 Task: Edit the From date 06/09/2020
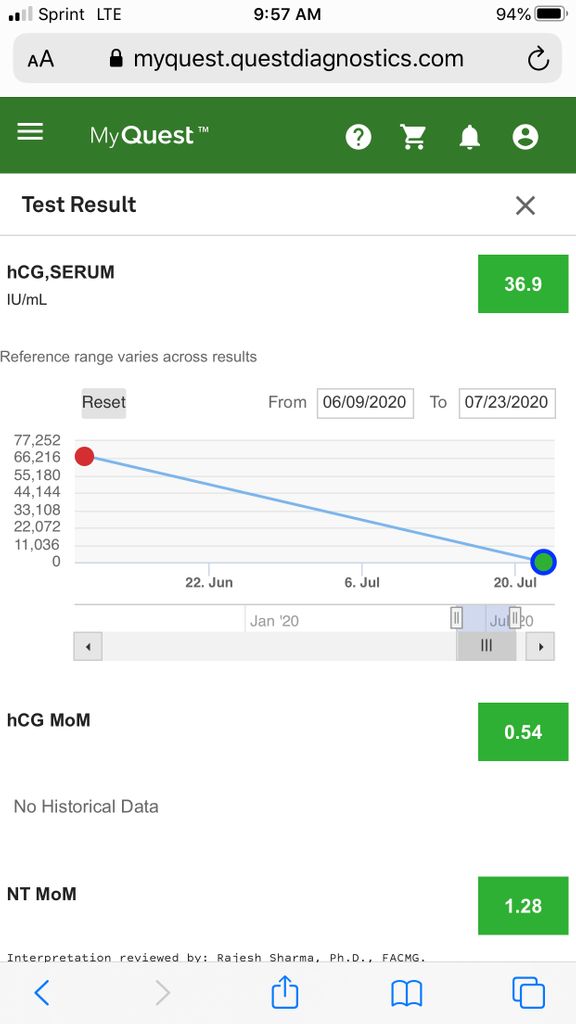pyautogui.click(x=365, y=403)
